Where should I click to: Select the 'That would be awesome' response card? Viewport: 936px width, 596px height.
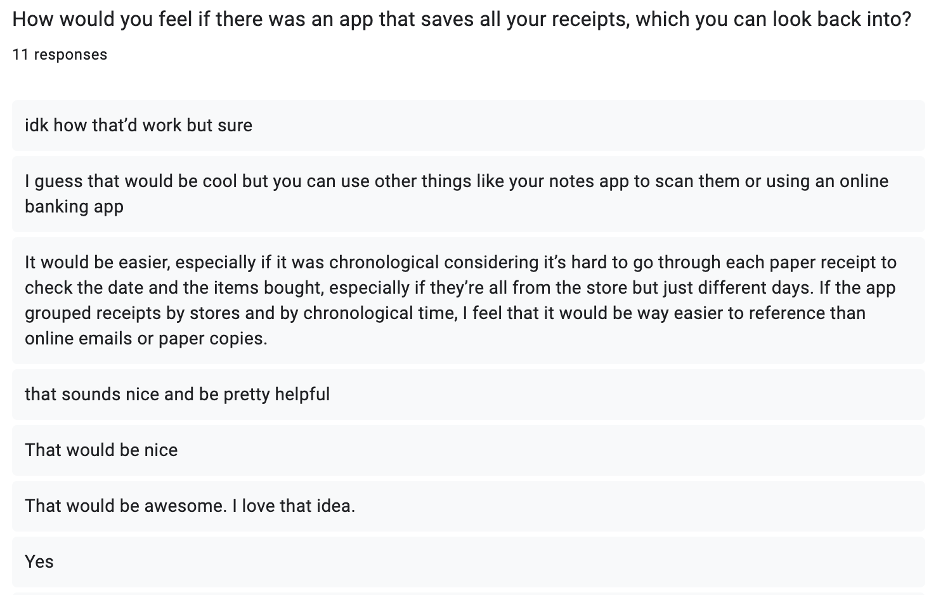click(x=468, y=506)
